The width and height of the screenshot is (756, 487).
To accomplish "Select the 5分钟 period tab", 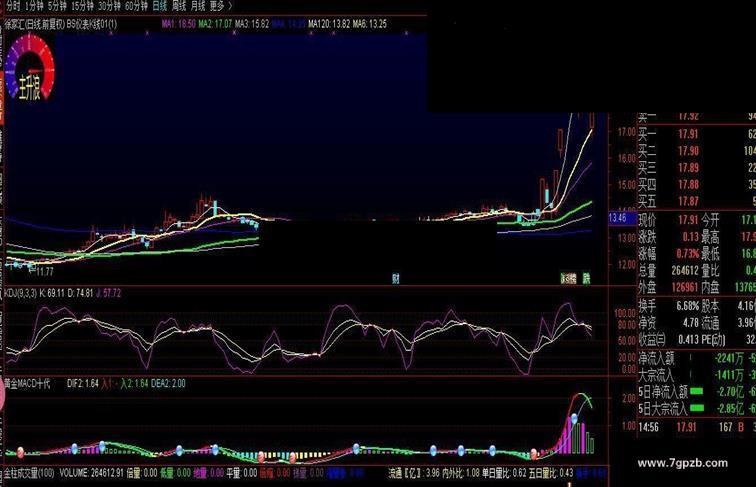I will click(x=58, y=6).
